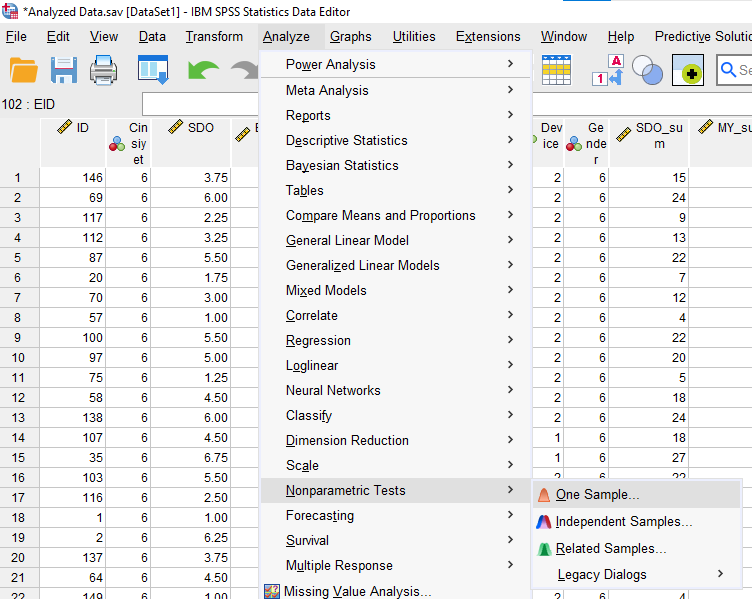Viewport: 752px width, 599px height.
Task: Expand the Classify submenu
Action: tap(396, 415)
